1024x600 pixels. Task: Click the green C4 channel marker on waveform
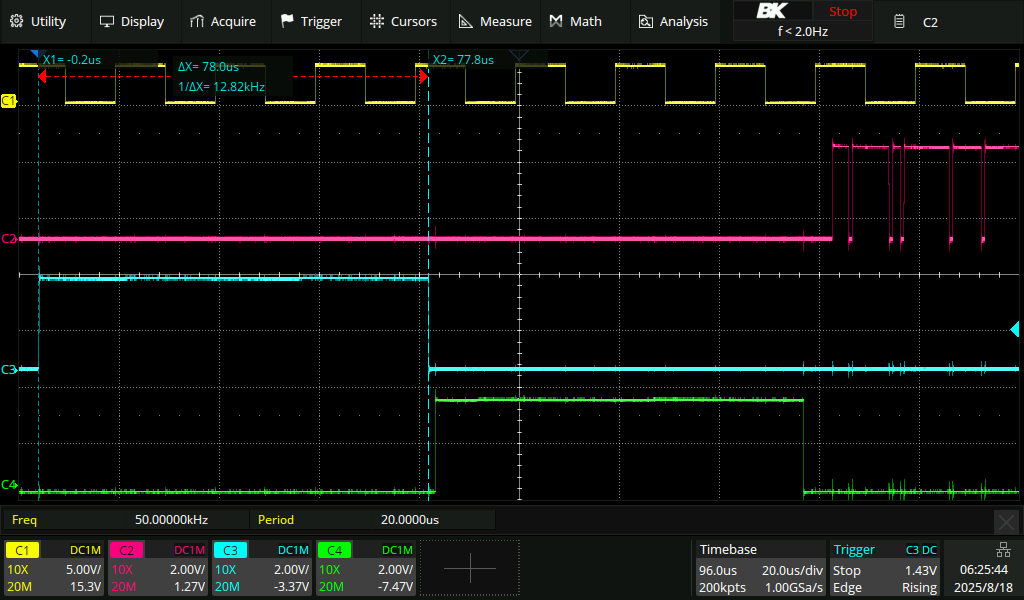[8, 484]
